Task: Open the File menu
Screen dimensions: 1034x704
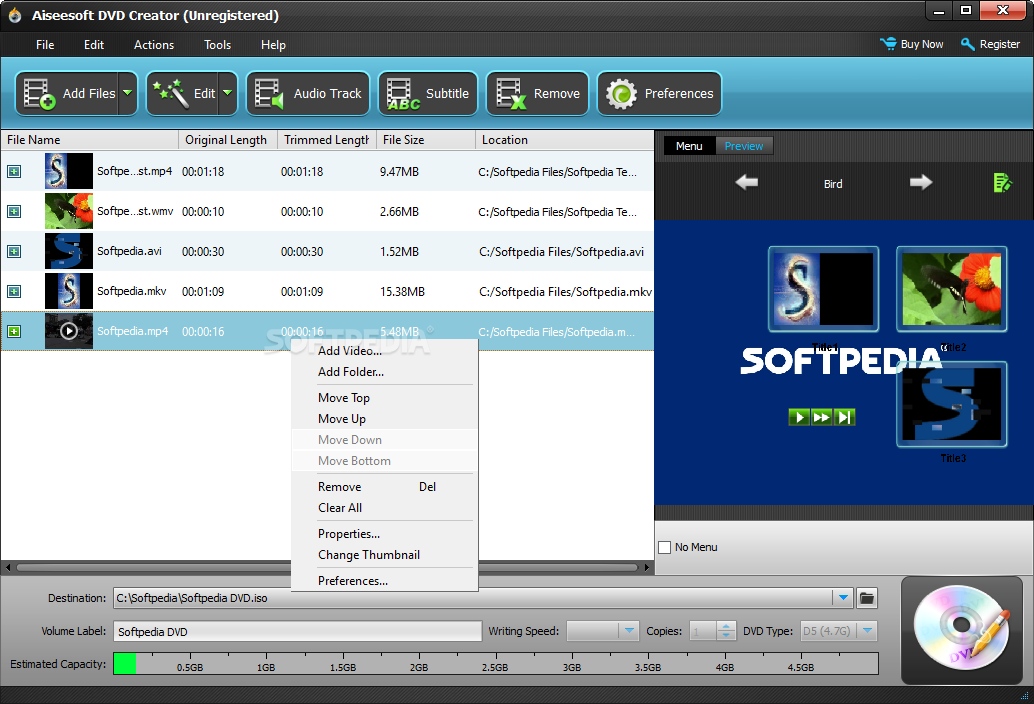Action: tap(45, 45)
